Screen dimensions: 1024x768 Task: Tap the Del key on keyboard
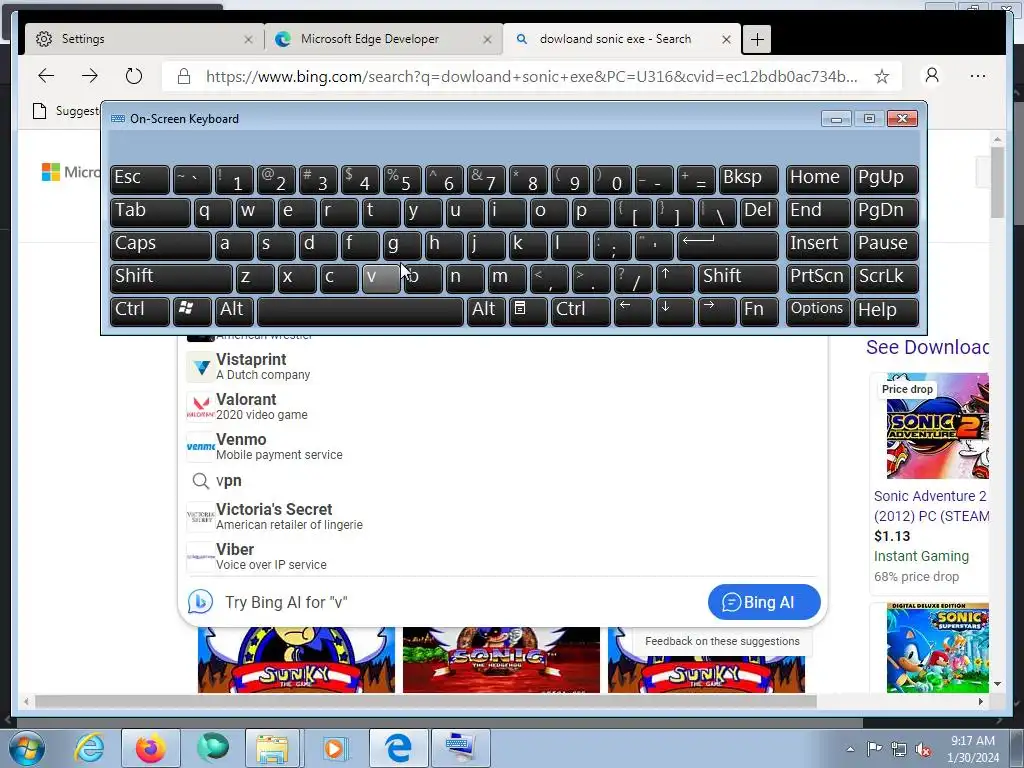759,212
